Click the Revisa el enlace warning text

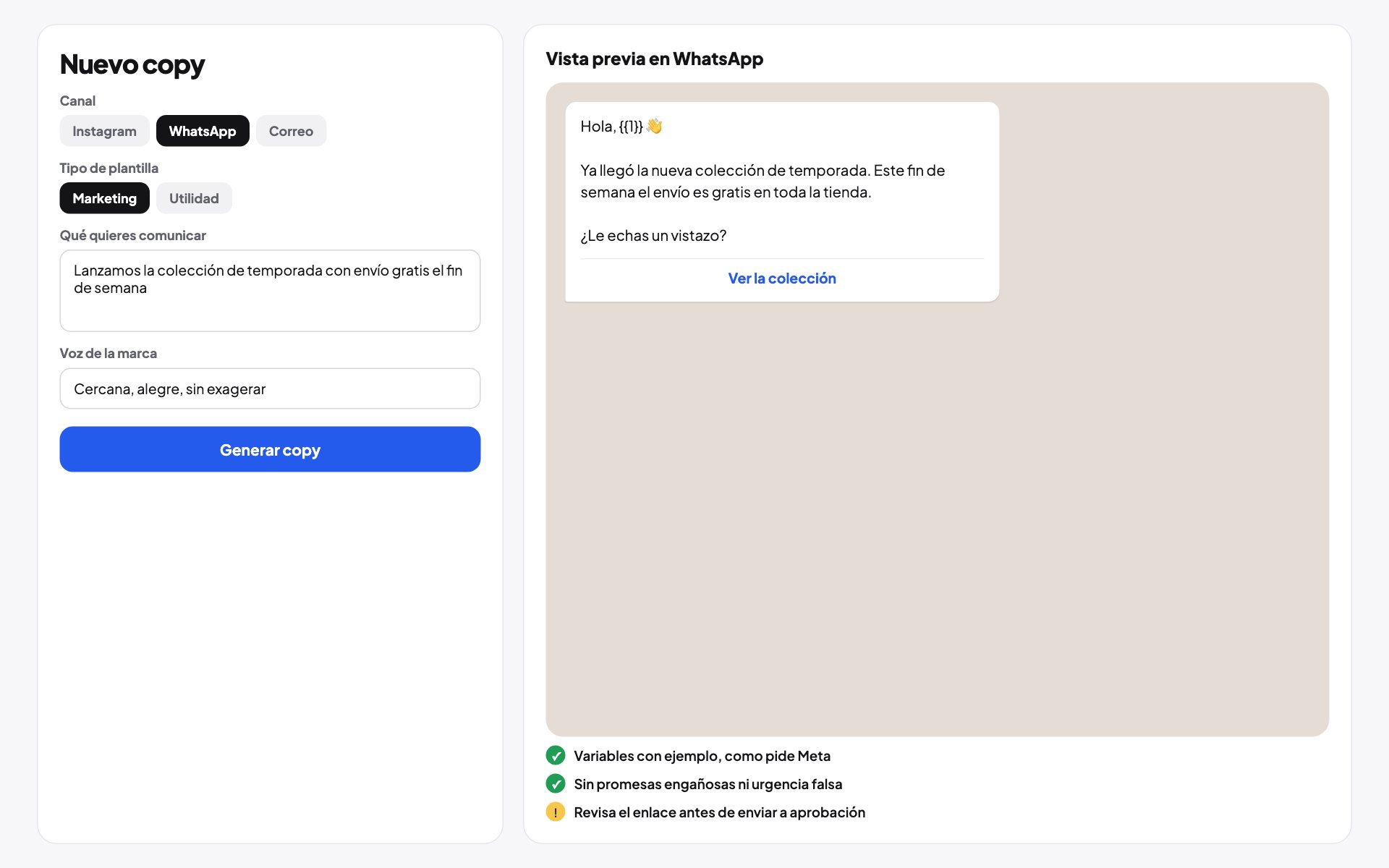(x=719, y=812)
